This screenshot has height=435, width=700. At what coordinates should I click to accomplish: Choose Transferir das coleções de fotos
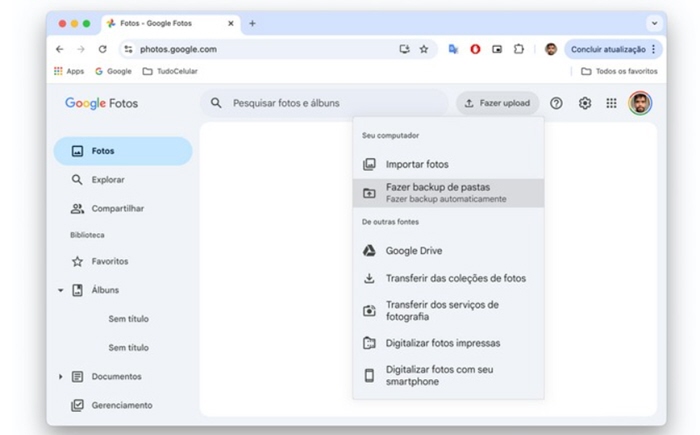point(448,278)
